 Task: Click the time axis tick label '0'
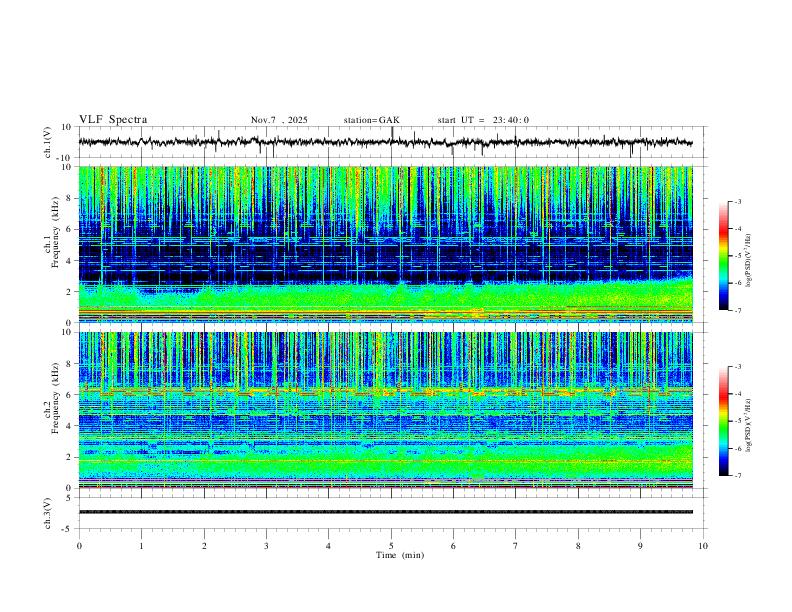79,546
